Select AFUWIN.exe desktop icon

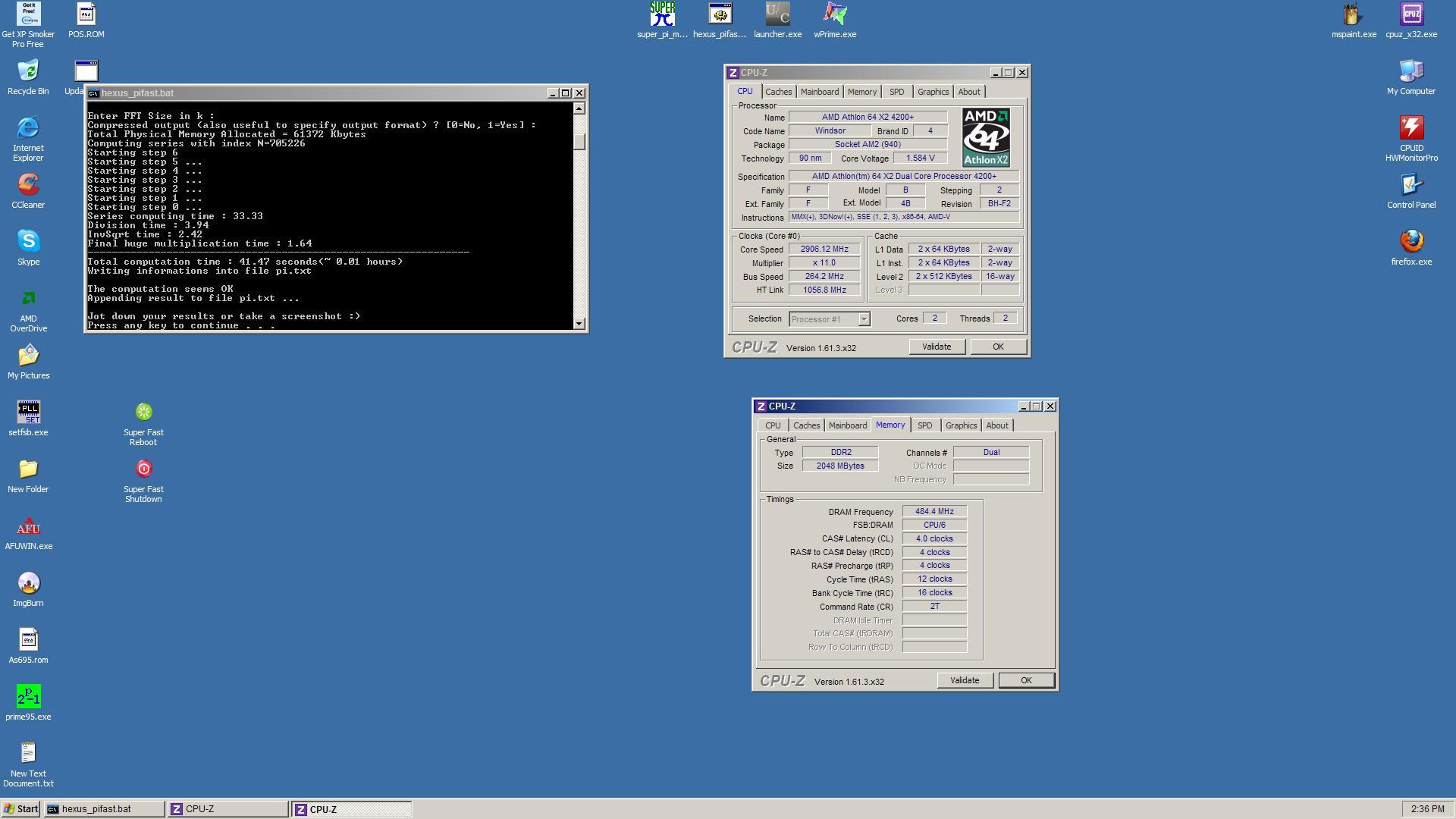pos(28,532)
